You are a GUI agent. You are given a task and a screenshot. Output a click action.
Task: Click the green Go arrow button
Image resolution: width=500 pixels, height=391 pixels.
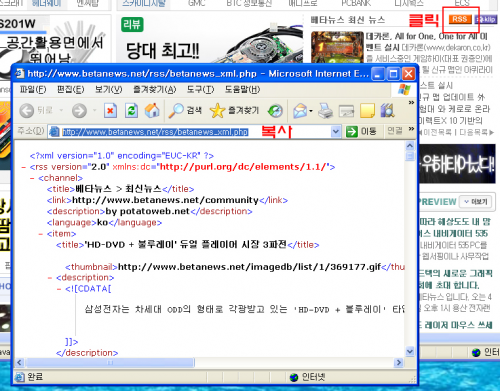pos(351,132)
